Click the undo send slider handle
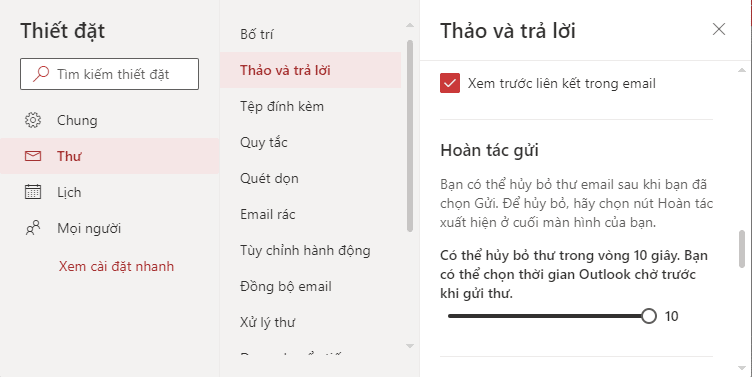 (x=648, y=316)
